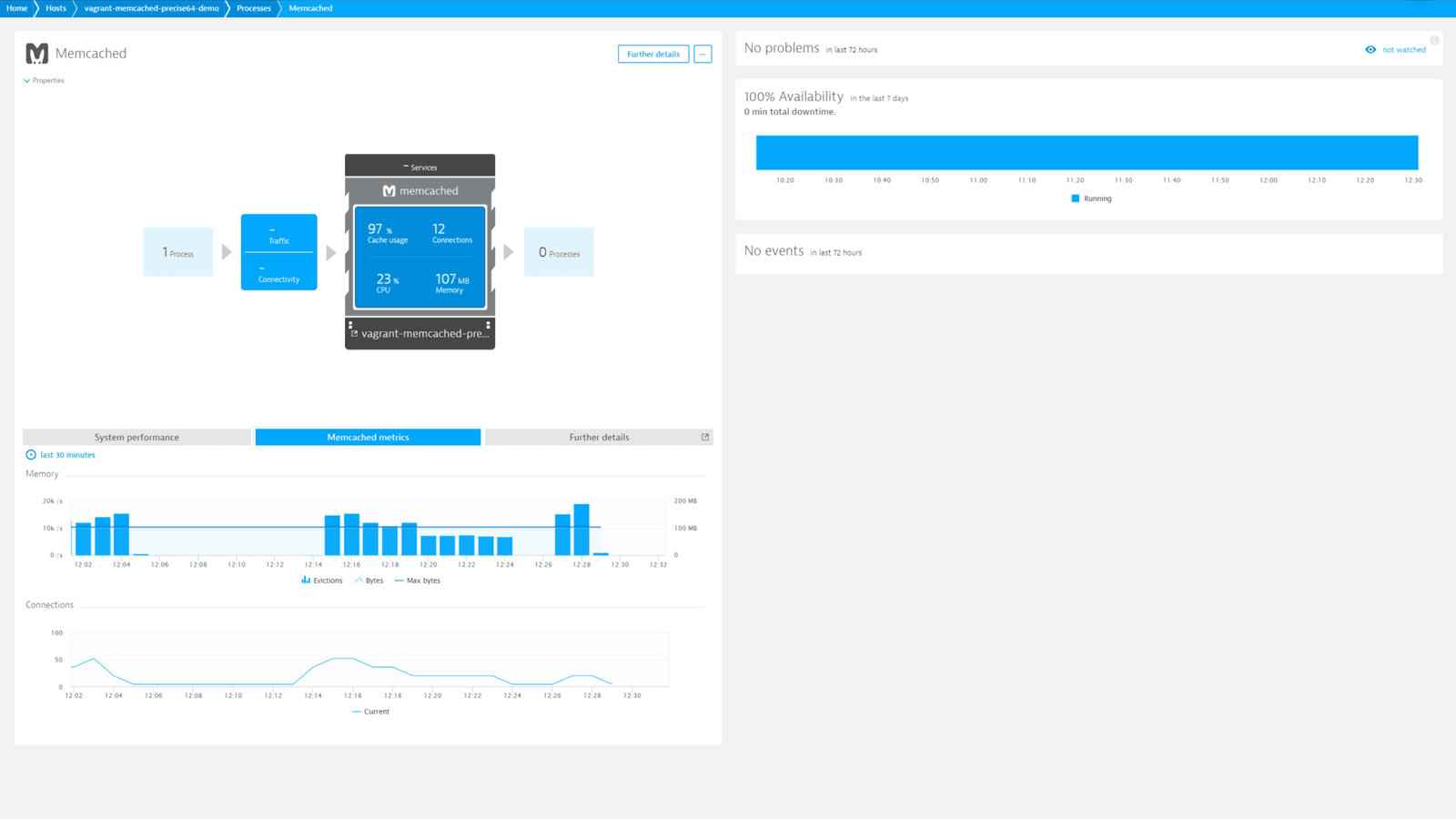
Task: Click the memcached logo inside the service tile
Action: coord(389,191)
